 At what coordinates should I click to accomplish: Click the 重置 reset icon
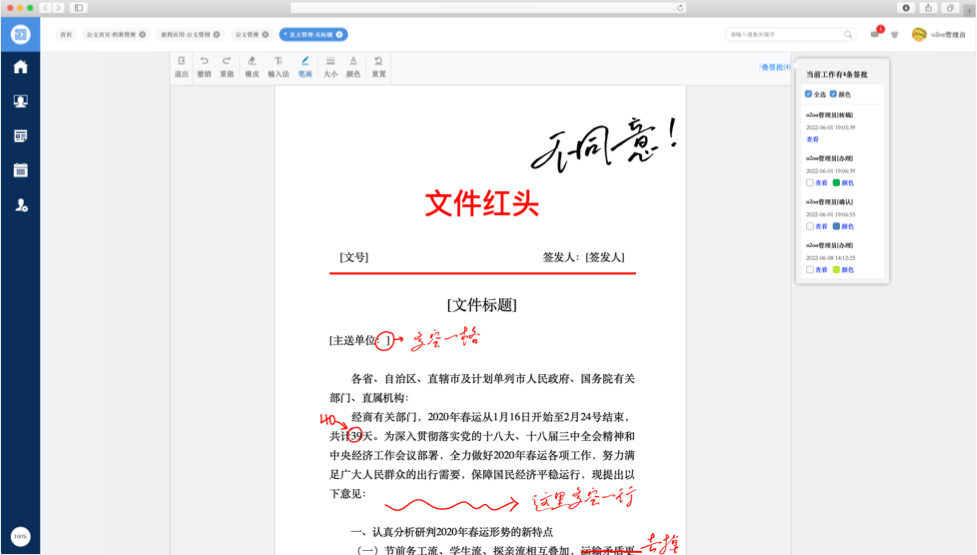click(379, 66)
